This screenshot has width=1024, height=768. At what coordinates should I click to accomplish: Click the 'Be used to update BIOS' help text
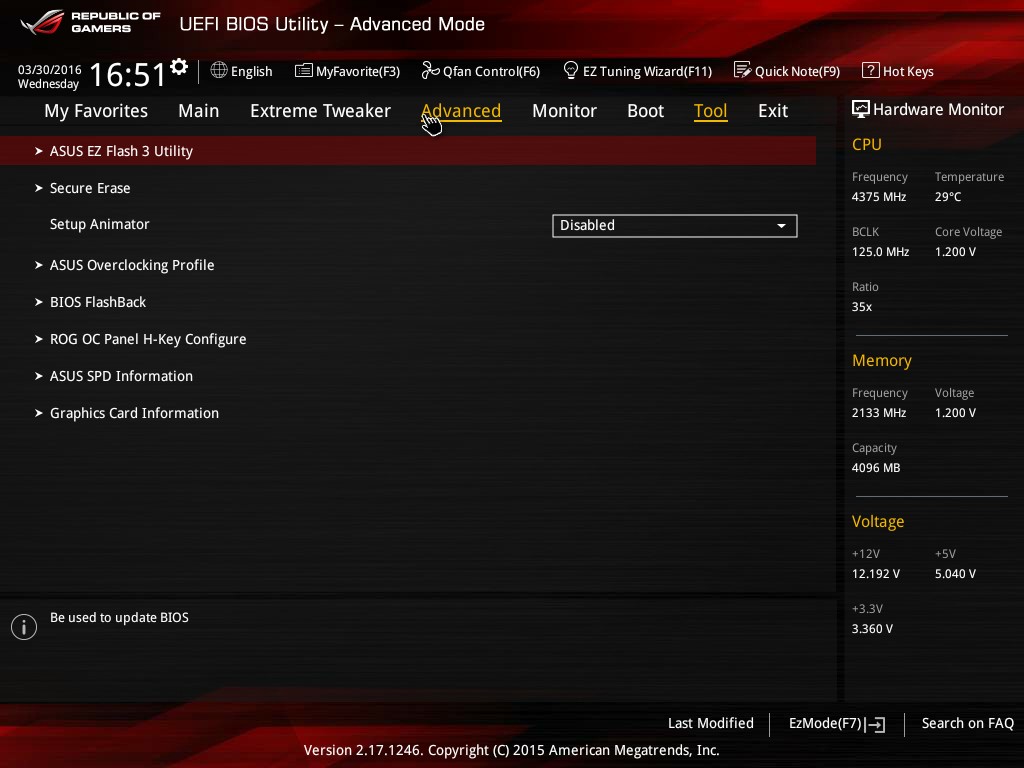pyautogui.click(x=119, y=617)
